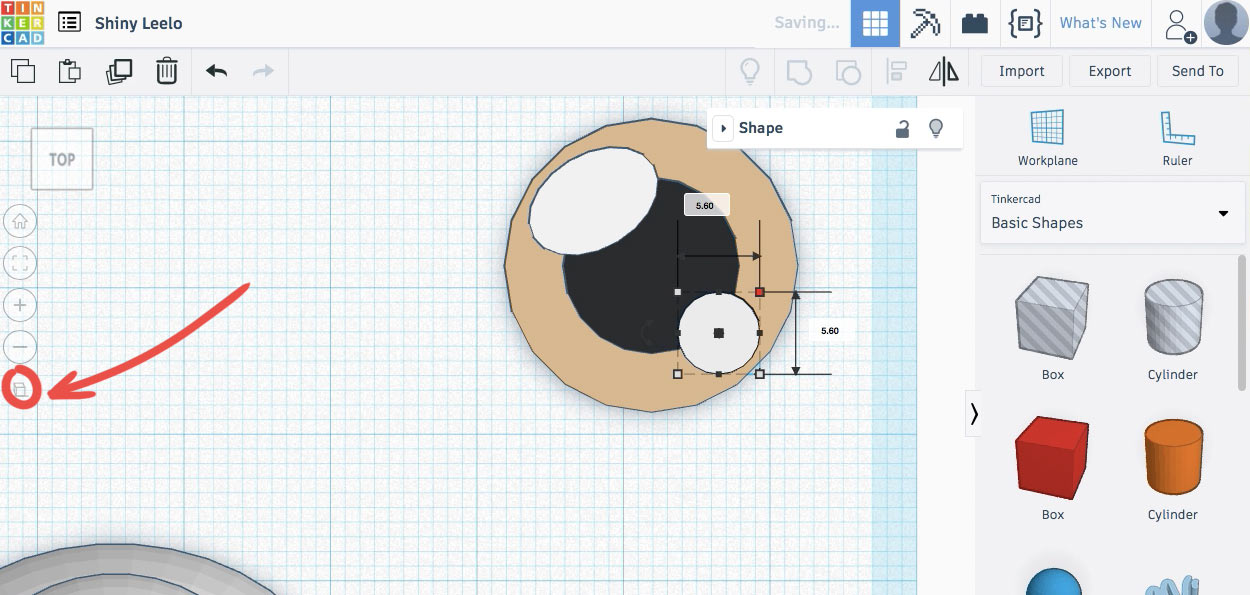
Task: Open the What's New menu
Action: click(x=1101, y=23)
